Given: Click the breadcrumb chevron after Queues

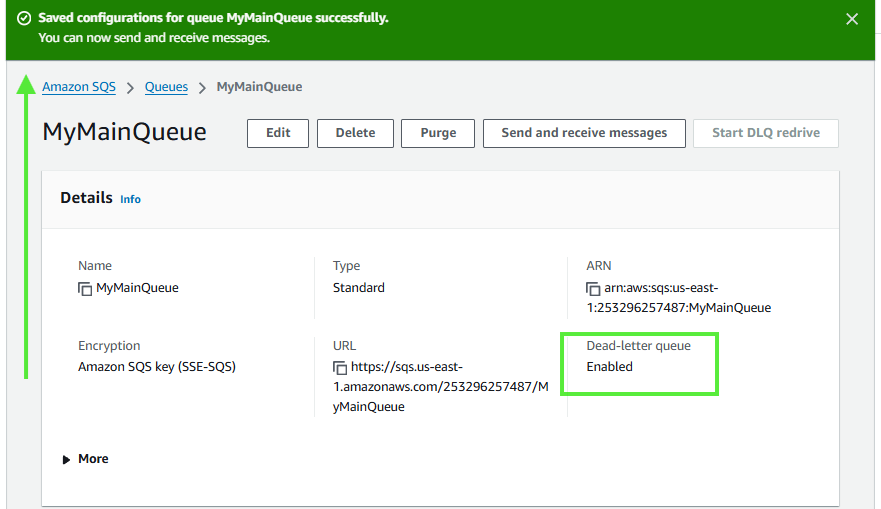Looking at the screenshot, I should (202, 88).
